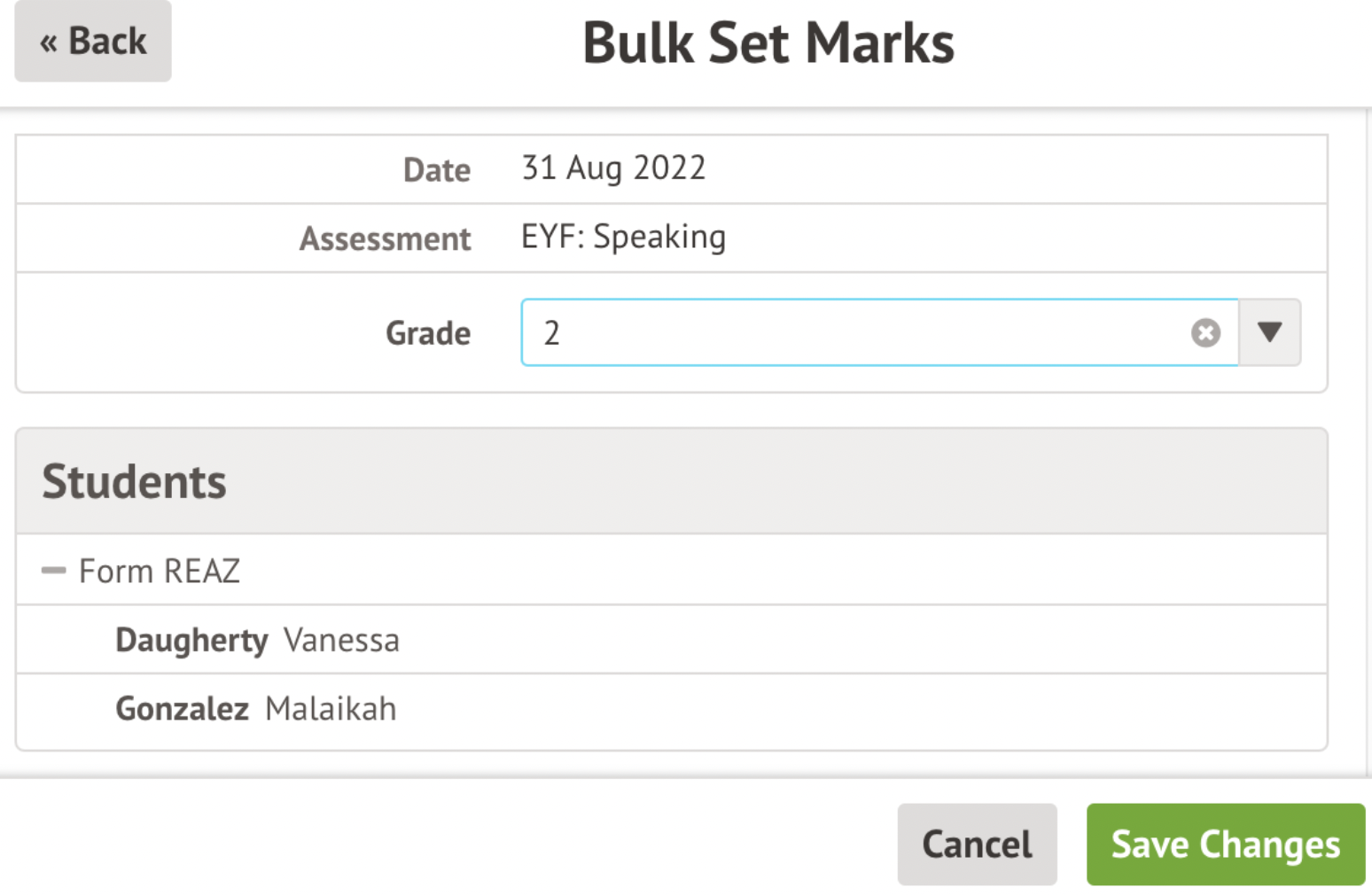Click the EYF: Speaking assessment value
1372x895 pixels.
(x=623, y=237)
